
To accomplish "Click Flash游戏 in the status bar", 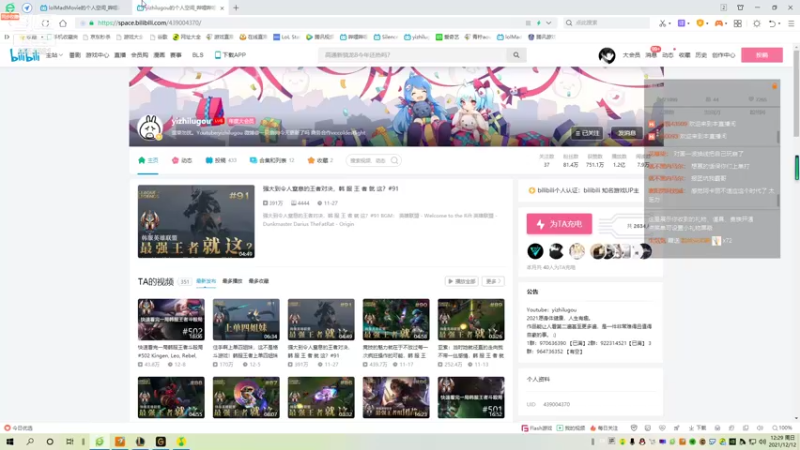I will [537, 428].
